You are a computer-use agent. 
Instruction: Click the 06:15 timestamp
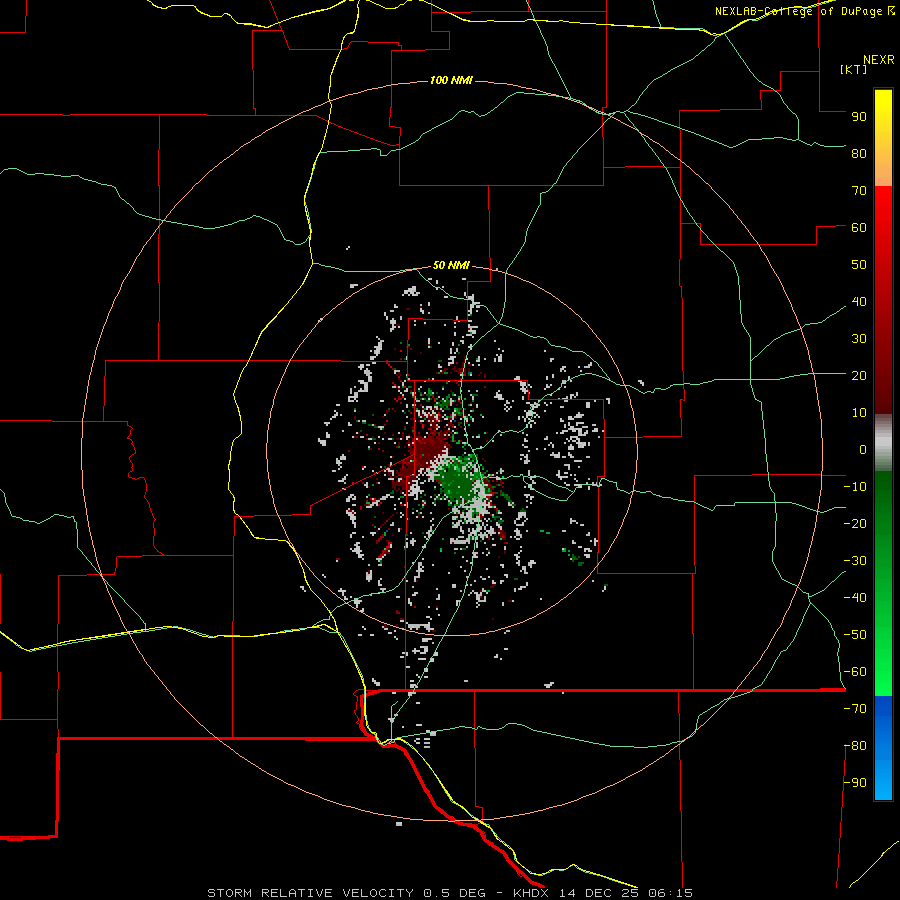pos(670,893)
